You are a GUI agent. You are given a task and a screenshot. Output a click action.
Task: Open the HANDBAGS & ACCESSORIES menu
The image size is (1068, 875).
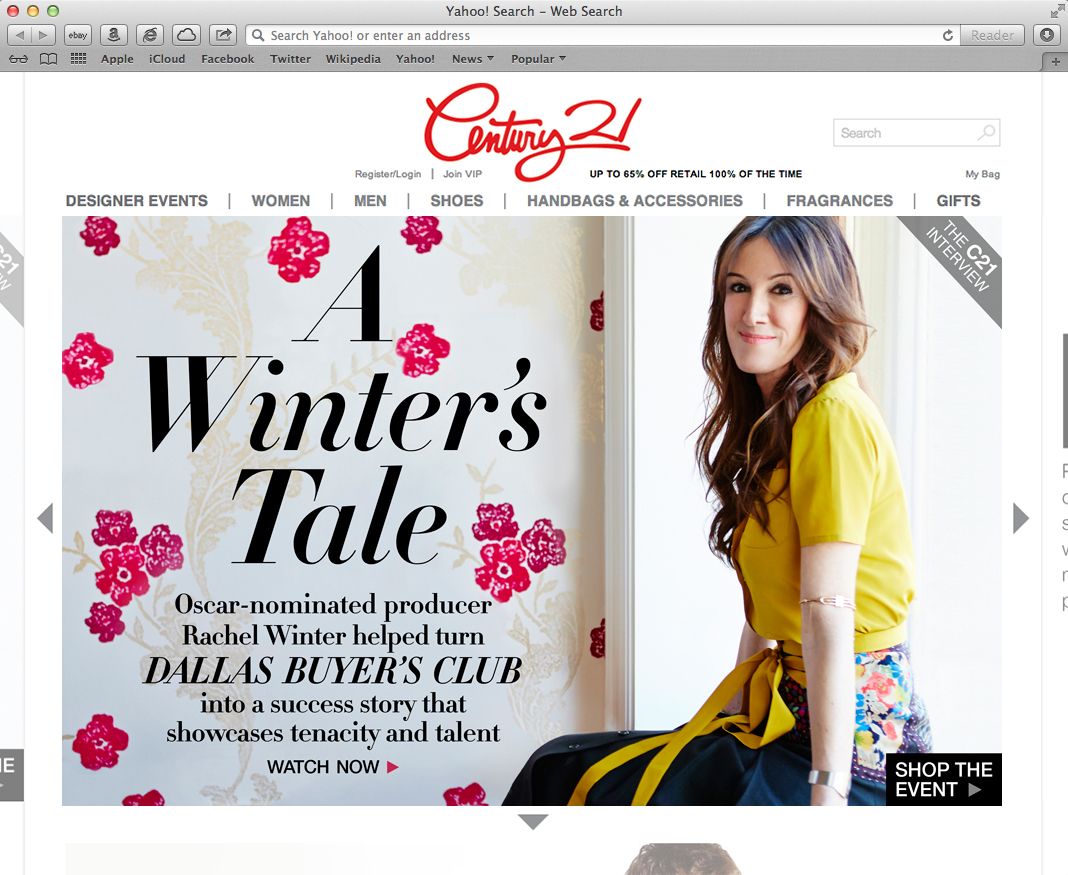(x=634, y=201)
